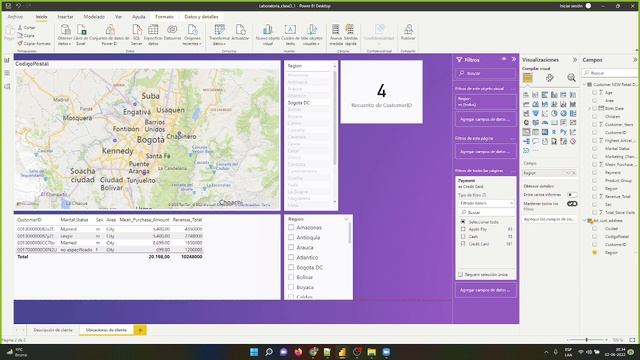Image resolution: width=640 pixels, height=360 pixels.
Task: Open the Model view from left sidebar
Action: (7, 87)
